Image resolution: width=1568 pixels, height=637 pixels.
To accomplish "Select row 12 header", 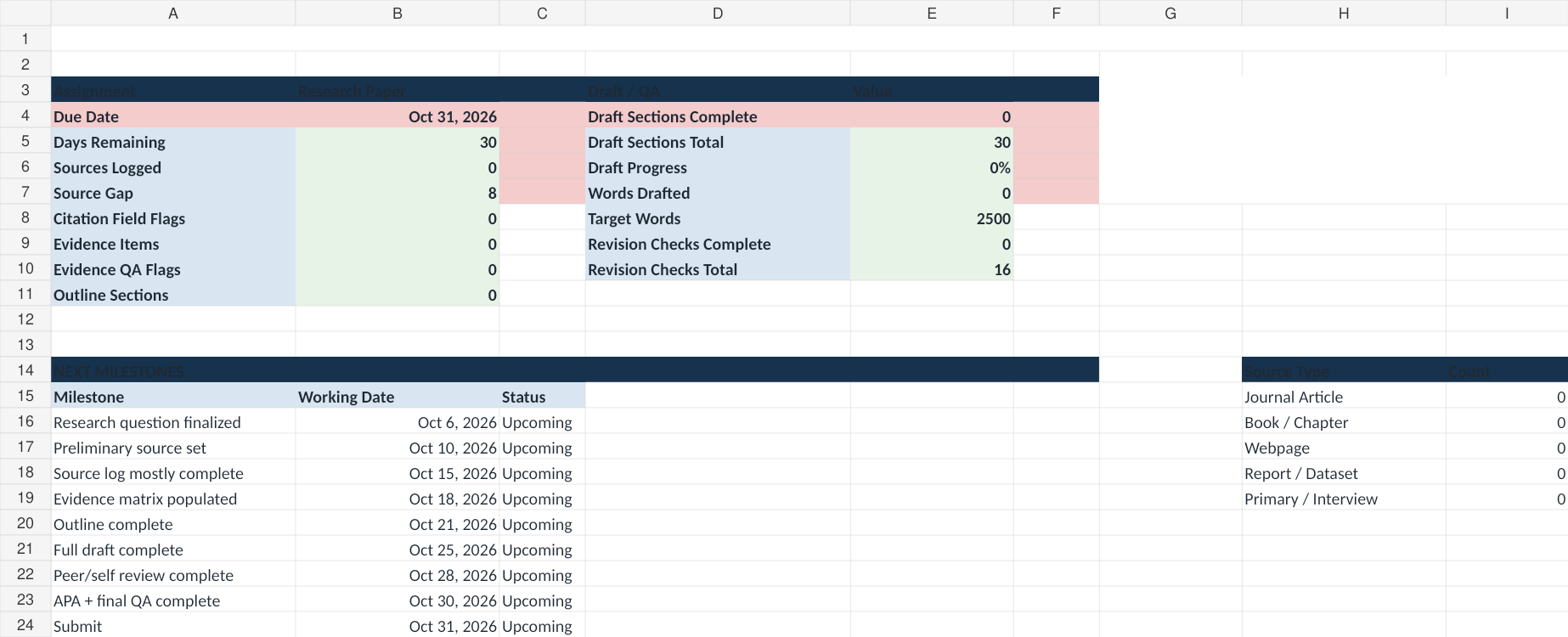I will click(25, 318).
